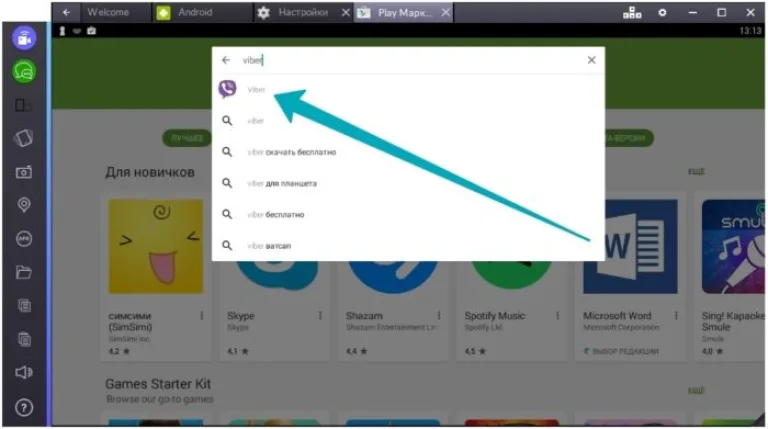
Task: Close the Настройки tab
Action: click(x=346, y=12)
